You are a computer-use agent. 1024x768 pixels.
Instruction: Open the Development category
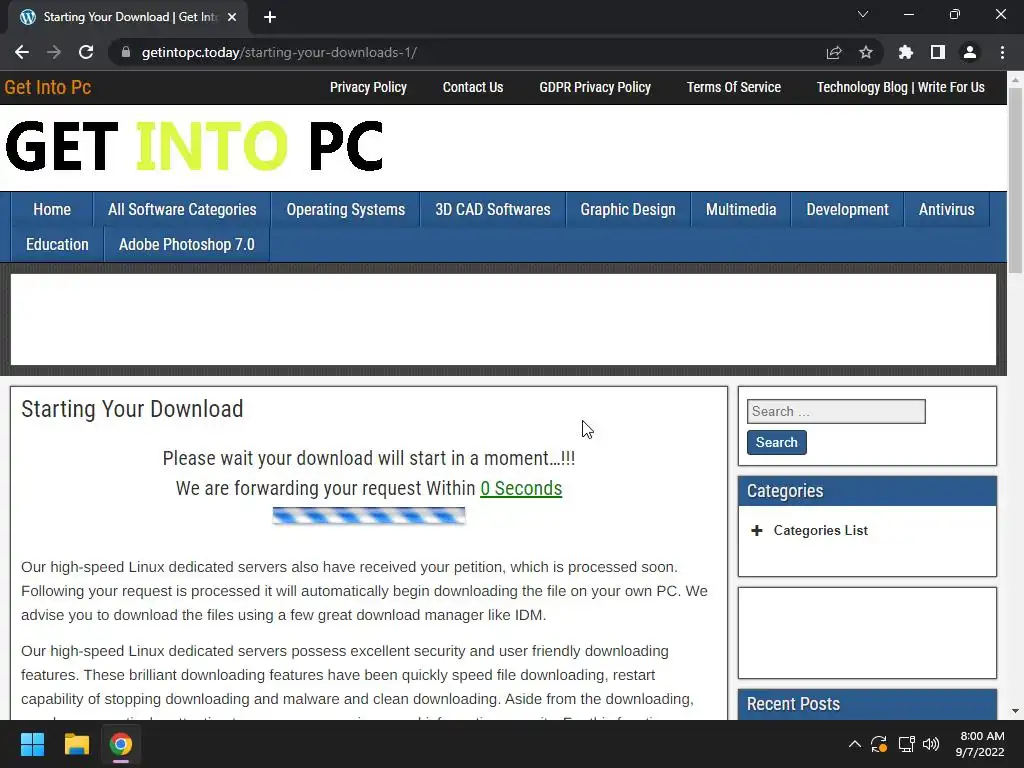click(847, 210)
